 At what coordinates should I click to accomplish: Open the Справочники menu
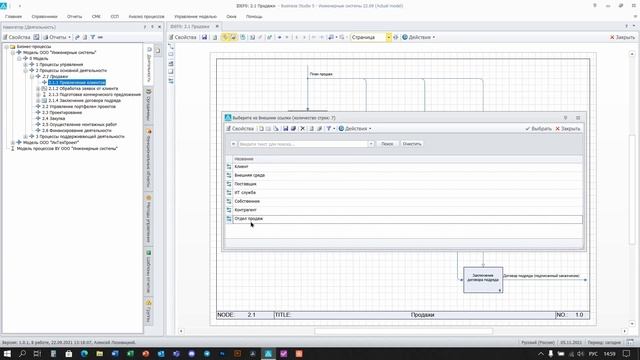click(x=44, y=17)
